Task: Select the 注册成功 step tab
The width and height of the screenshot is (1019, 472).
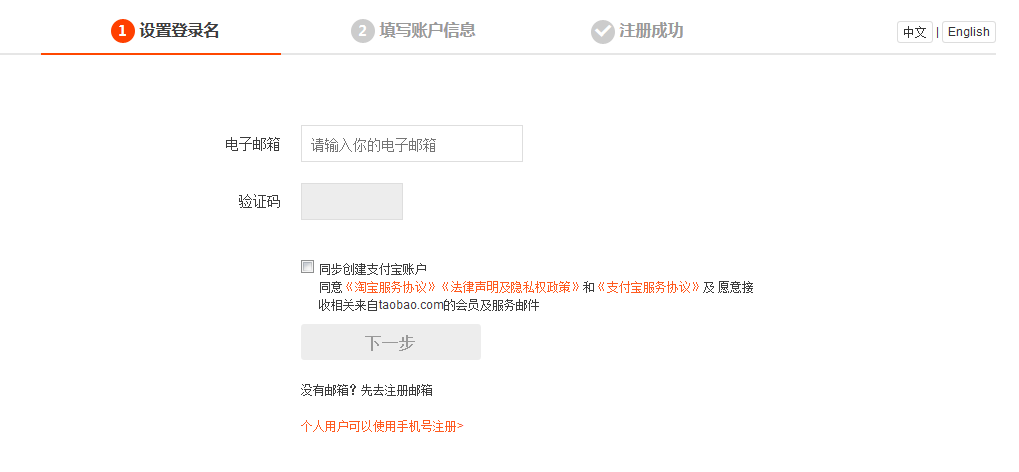Action: [651, 31]
